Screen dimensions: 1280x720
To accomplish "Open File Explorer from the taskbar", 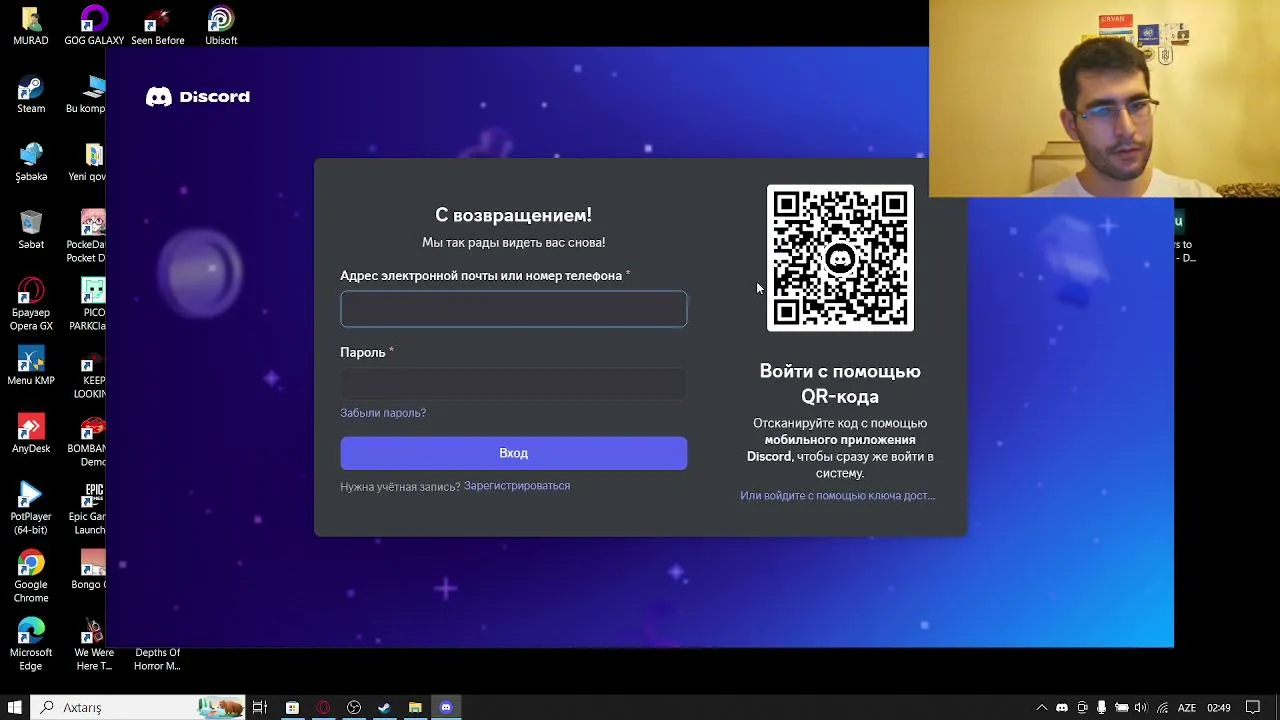I will point(415,708).
